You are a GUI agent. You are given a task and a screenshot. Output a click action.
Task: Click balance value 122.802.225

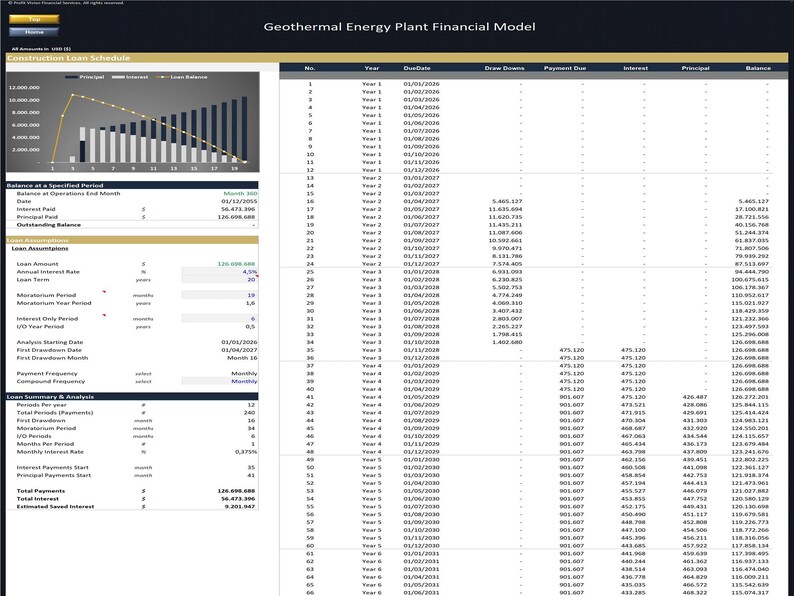tap(750, 460)
